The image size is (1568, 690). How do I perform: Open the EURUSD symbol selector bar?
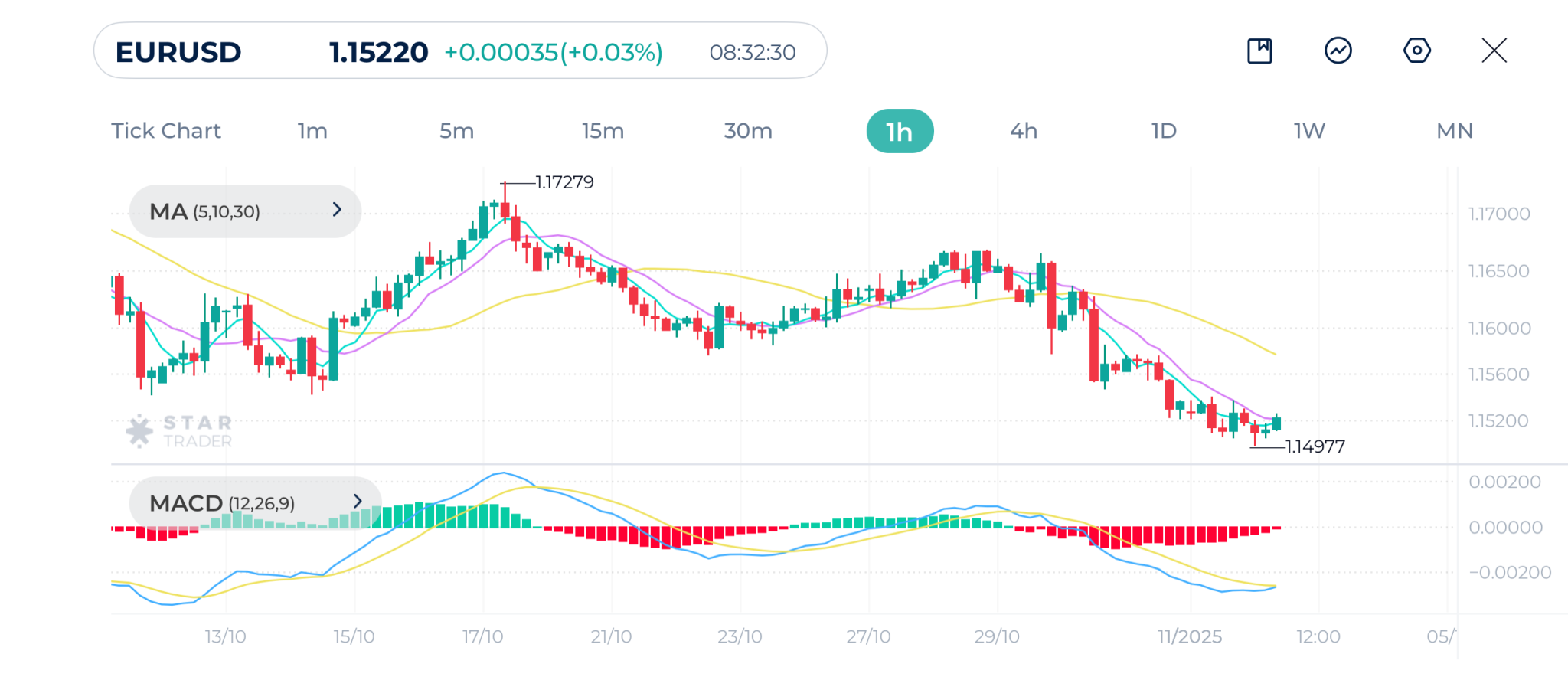(x=459, y=51)
